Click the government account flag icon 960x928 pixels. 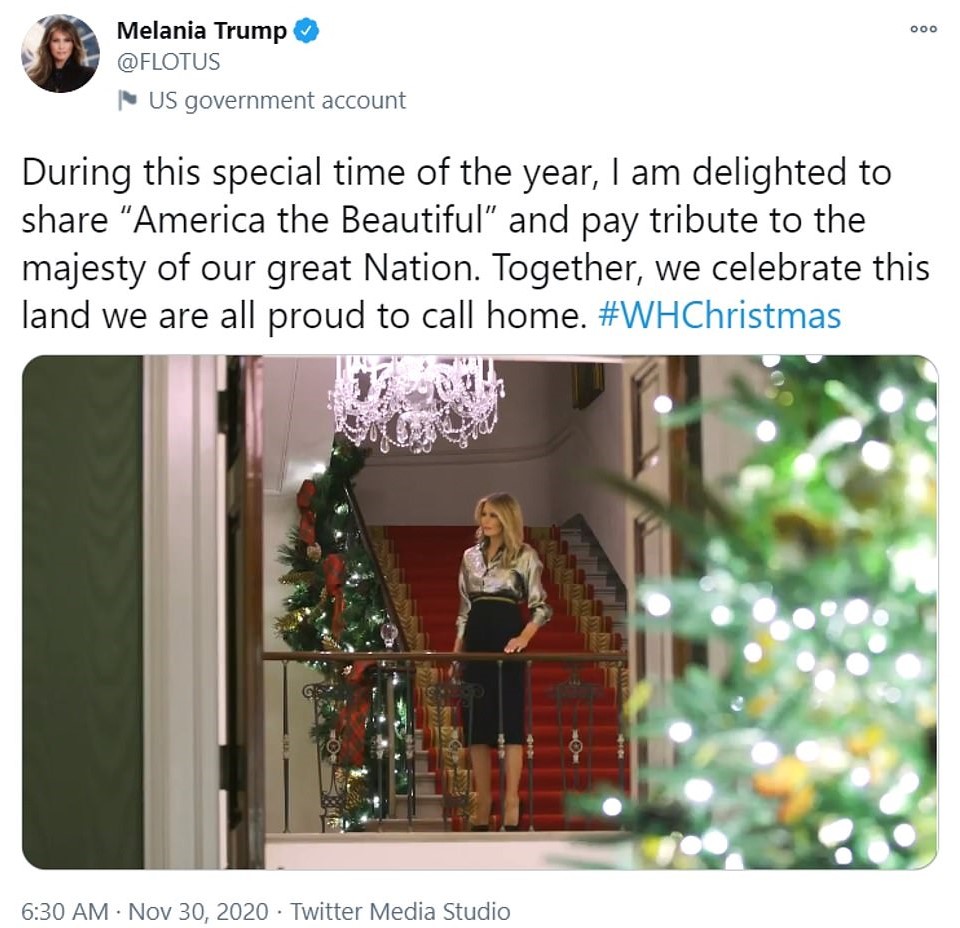coord(127,100)
